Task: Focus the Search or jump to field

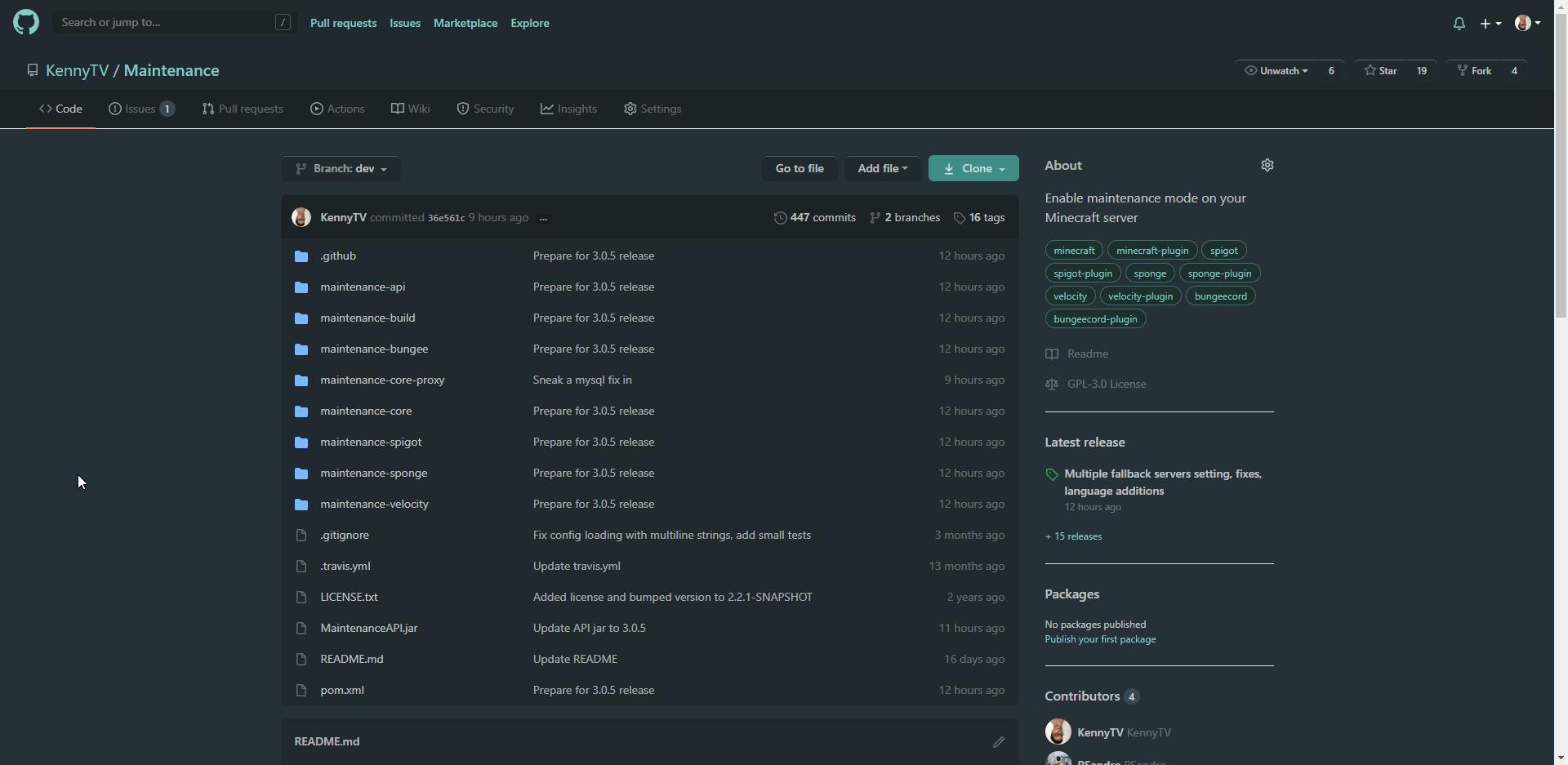Action: [x=175, y=22]
